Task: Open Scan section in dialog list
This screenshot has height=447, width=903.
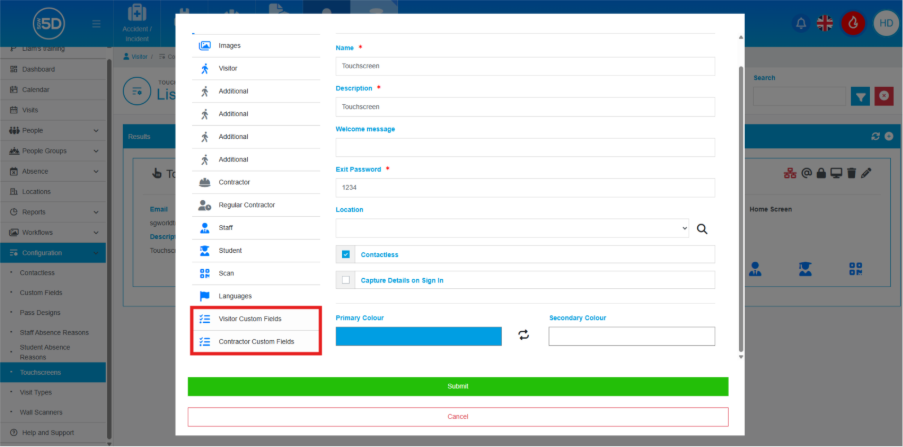Action: (x=256, y=274)
